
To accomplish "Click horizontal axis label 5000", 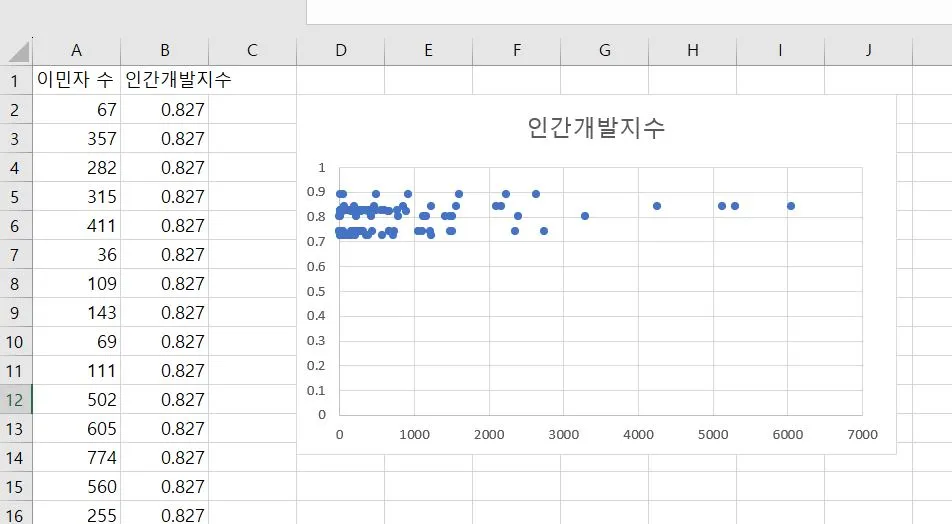I will coord(713,435).
